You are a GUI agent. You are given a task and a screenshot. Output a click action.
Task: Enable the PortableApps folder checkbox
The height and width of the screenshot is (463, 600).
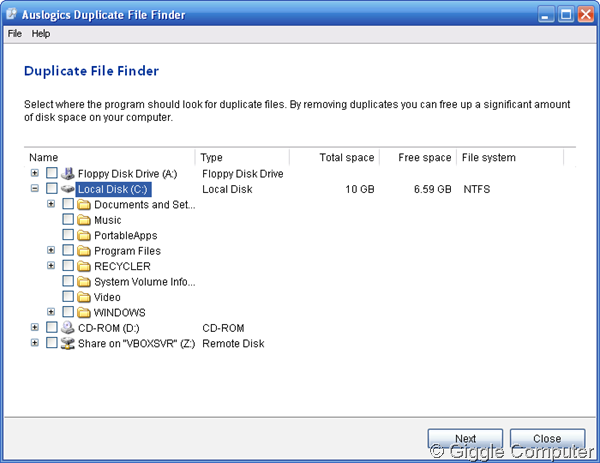(x=68, y=235)
